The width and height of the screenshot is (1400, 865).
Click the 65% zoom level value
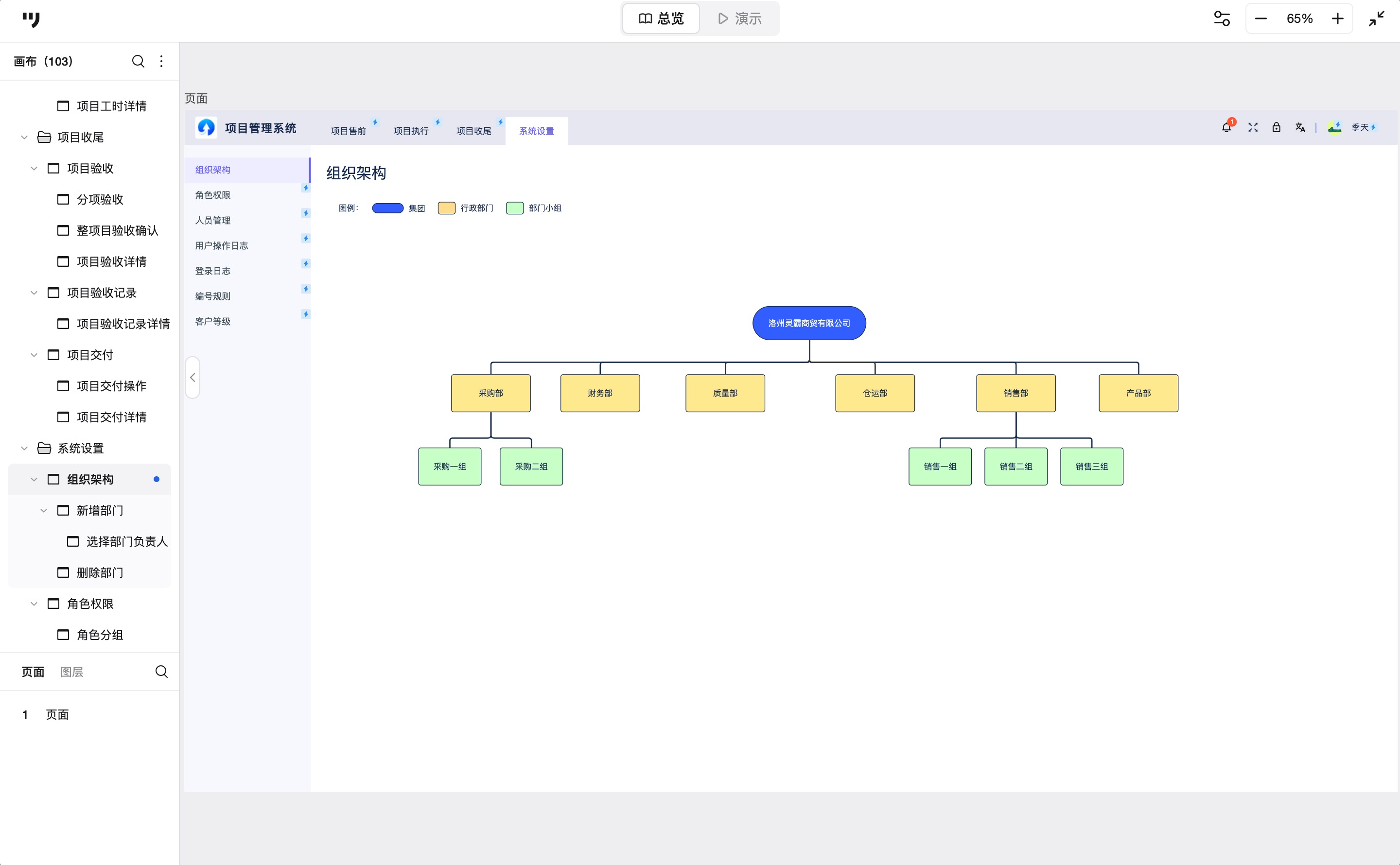point(1299,19)
